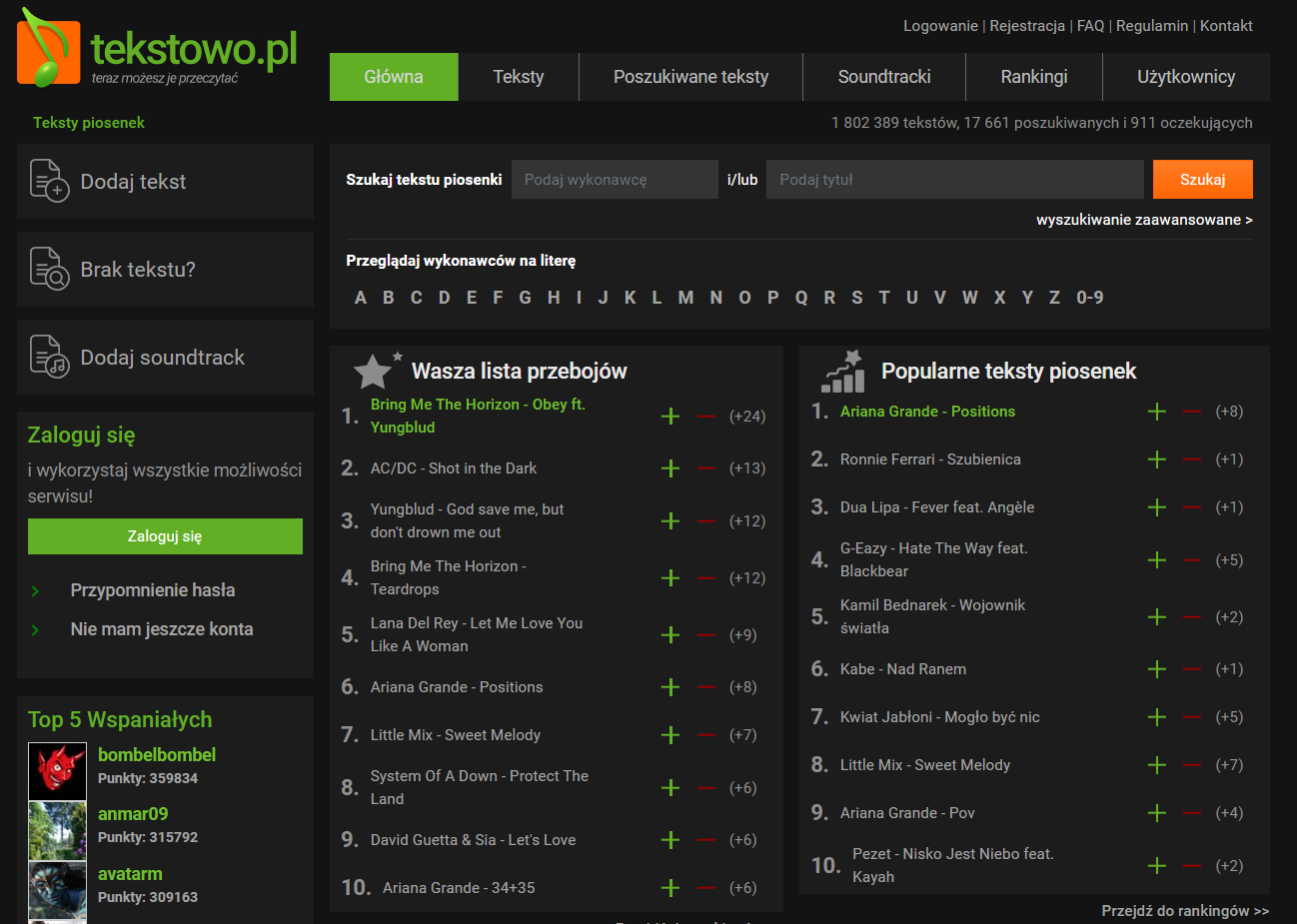
Task: Open the Użytkownicy tab
Action: 1186,77
